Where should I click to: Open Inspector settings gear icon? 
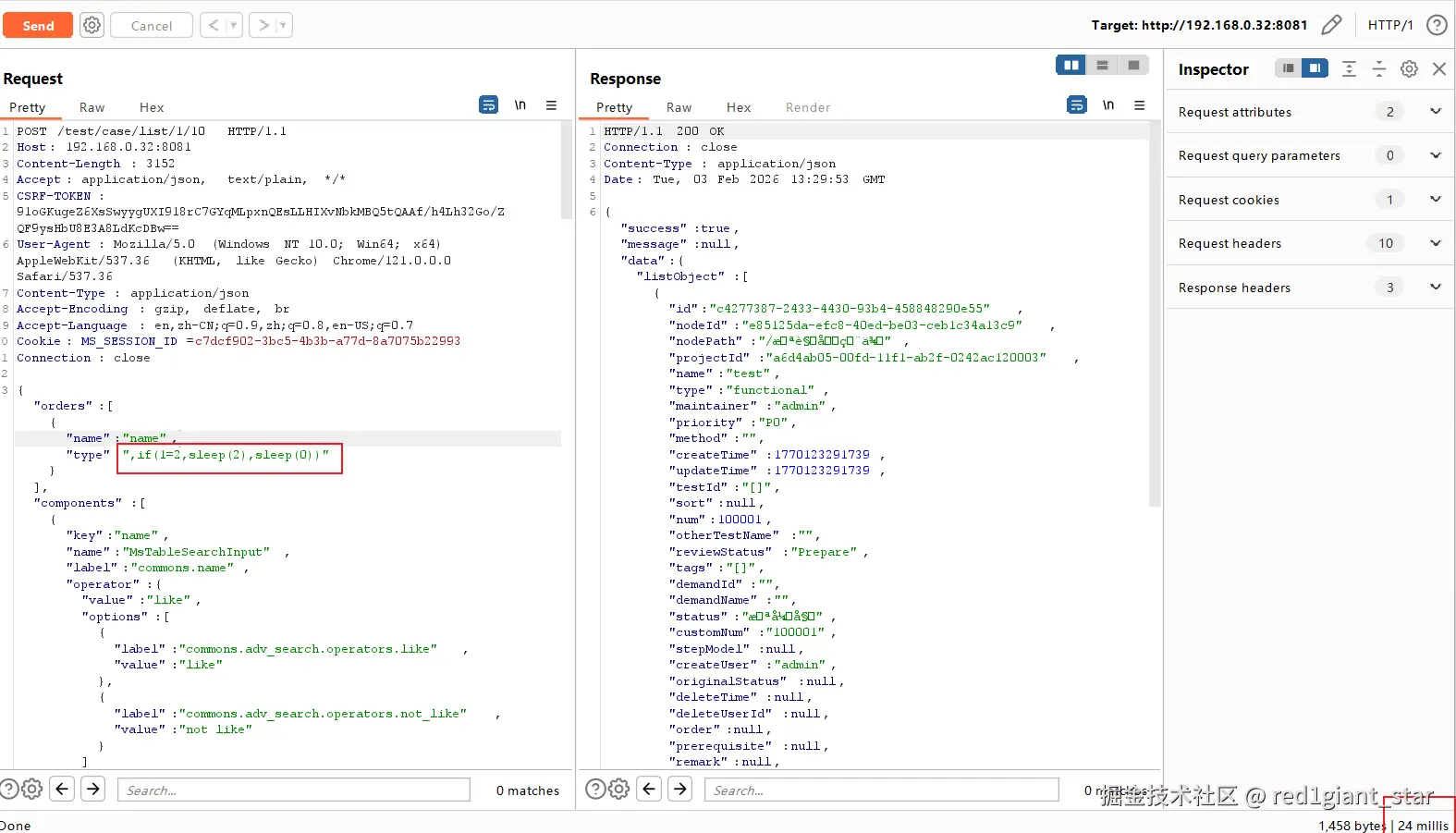coord(1409,68)
